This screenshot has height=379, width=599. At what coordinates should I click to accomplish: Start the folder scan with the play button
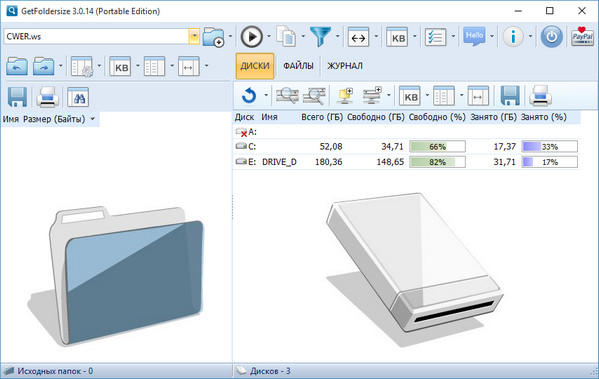[251, 37]
